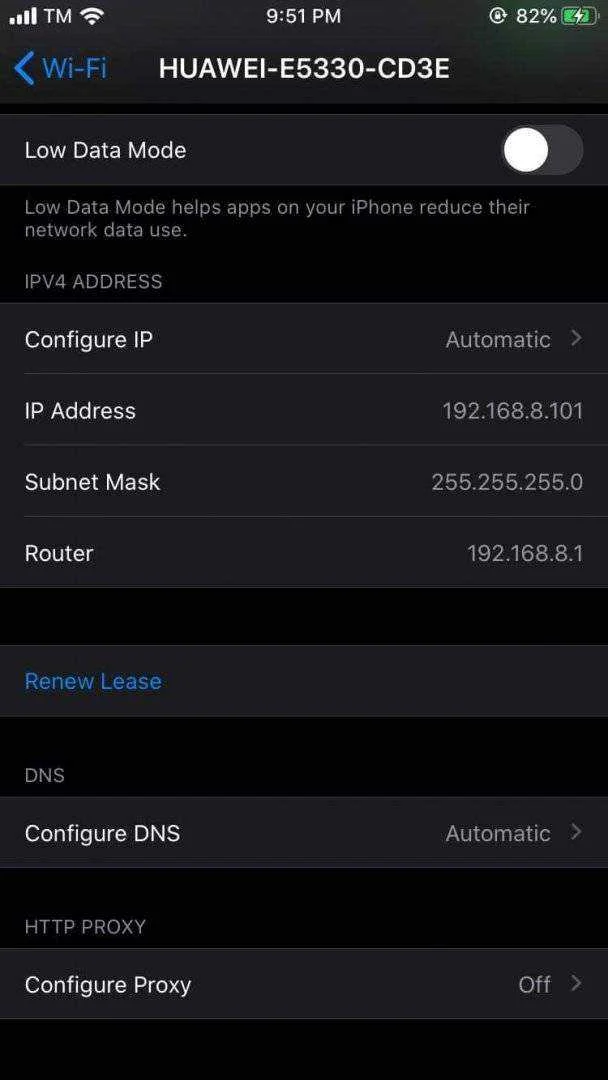Go back to Wi-Fi settings
Image resolution: width=608 pixels, height=1080 pixels.
61,69
